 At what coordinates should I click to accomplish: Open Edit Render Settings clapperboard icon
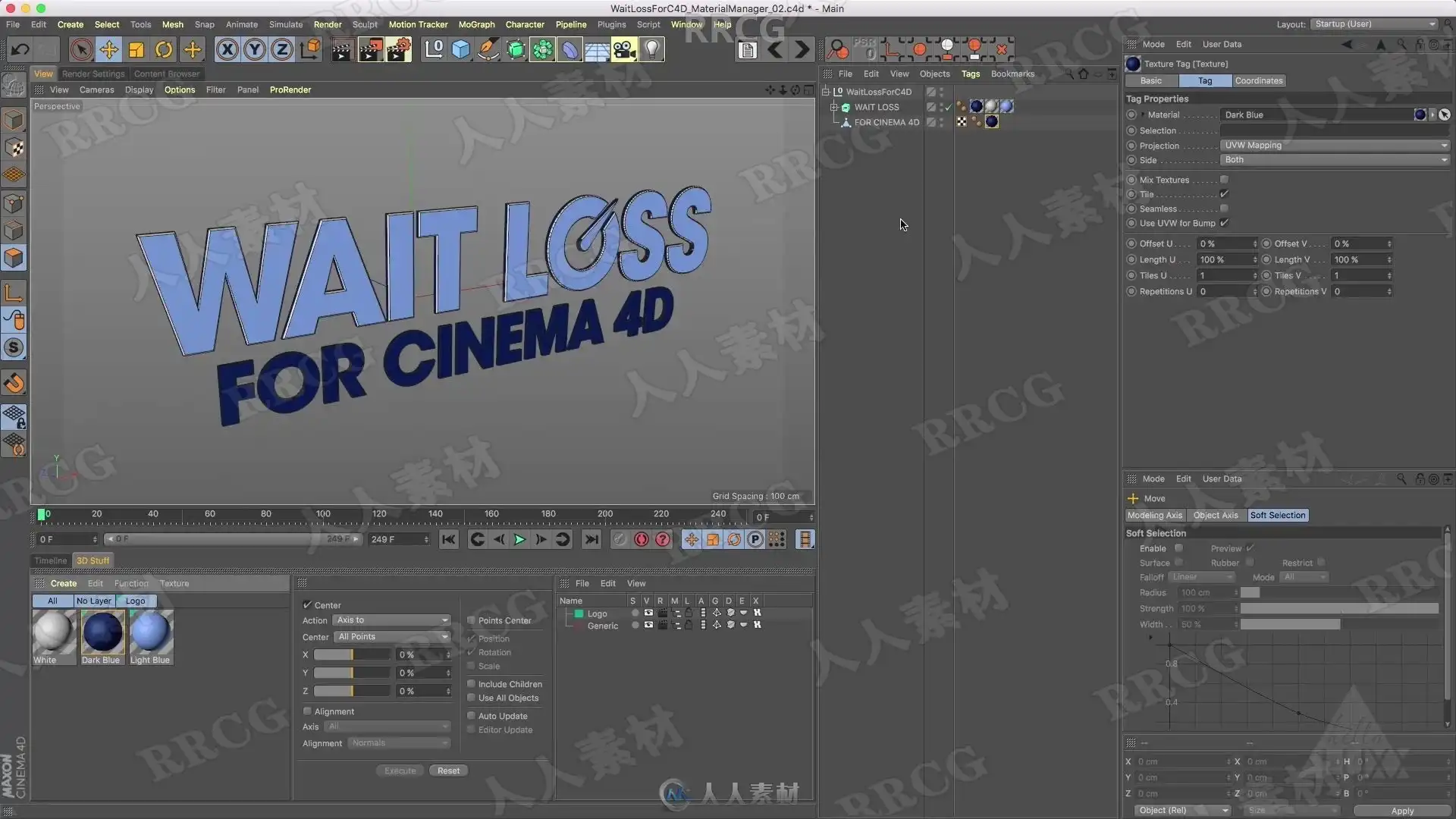click(x=398, y=50)
